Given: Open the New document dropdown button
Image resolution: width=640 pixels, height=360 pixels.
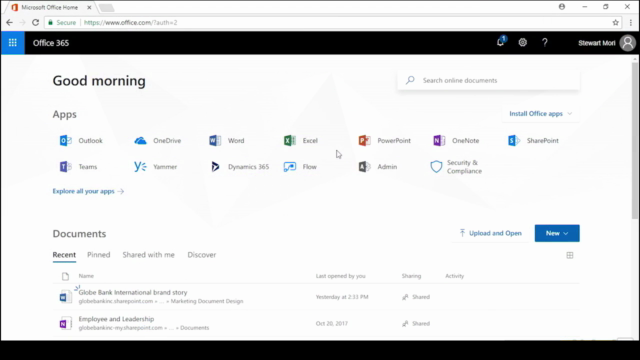Looking at the screenshot, I should click(557, 233).
